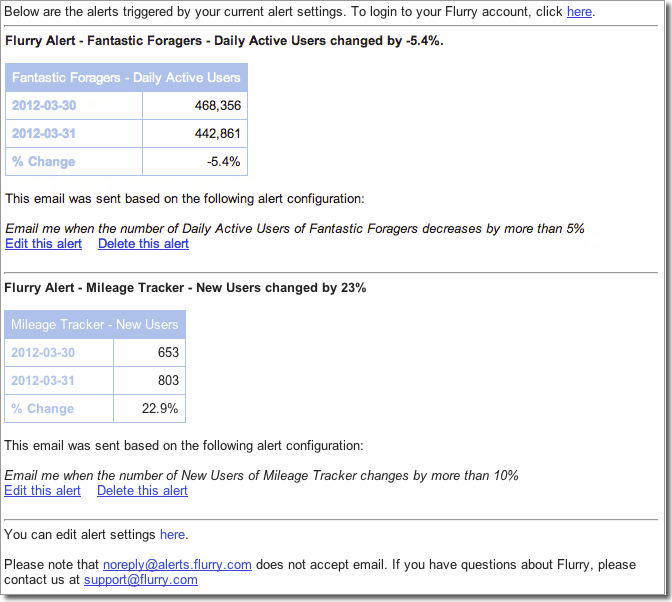Viewport: 672px width, 602px height.
Task: Click the Mileage Tracker alert heading
Action: click(185, 288)
